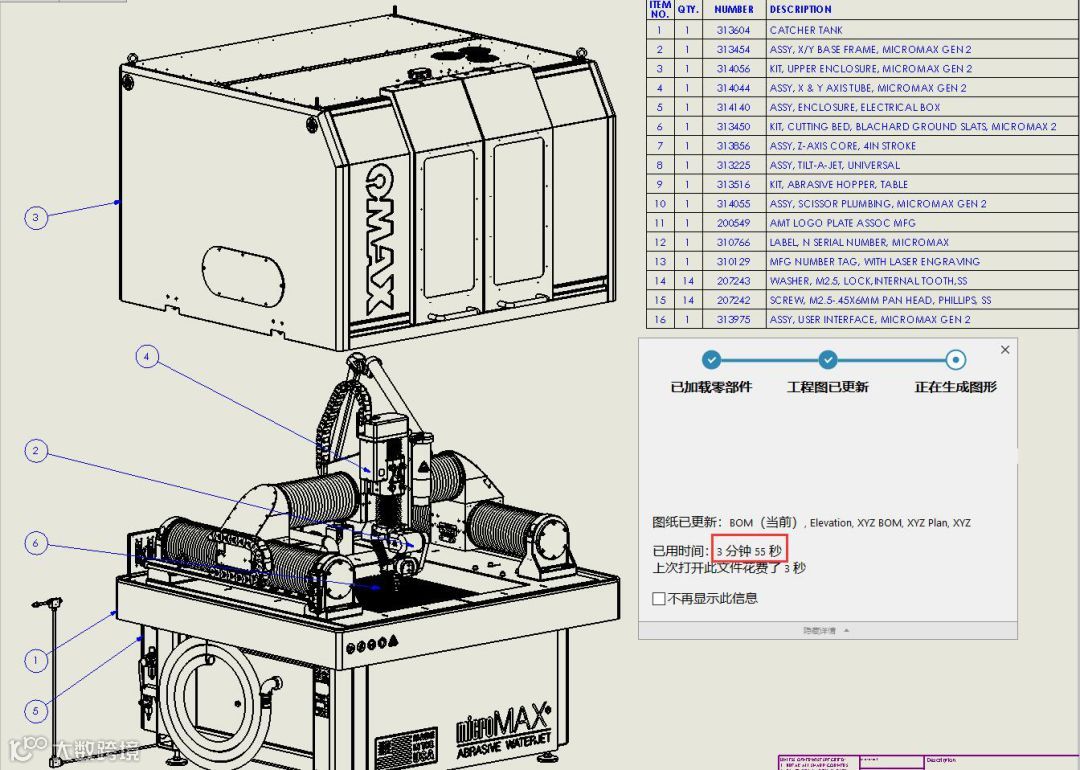This screenshot has height=770, width=1080.
Task: Select balloon 5 on the drawing
Action: click(36, 711)
